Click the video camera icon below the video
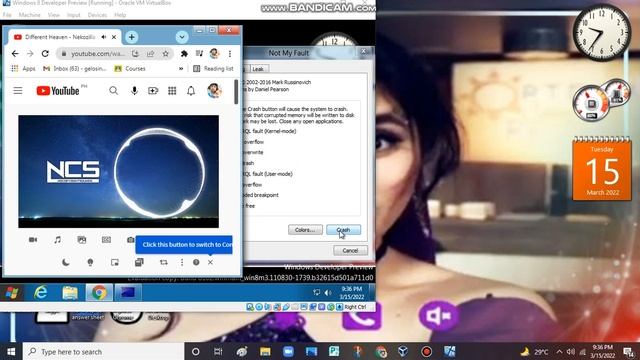Image resolution: width=640 pixels, height=360 pixels. 33,240
